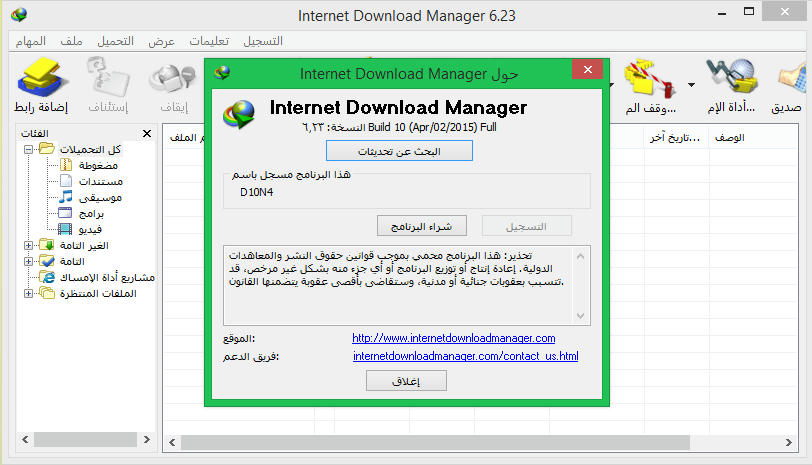
Task: Click scroll down arrow in warning text box
Action: click(581, 315)
